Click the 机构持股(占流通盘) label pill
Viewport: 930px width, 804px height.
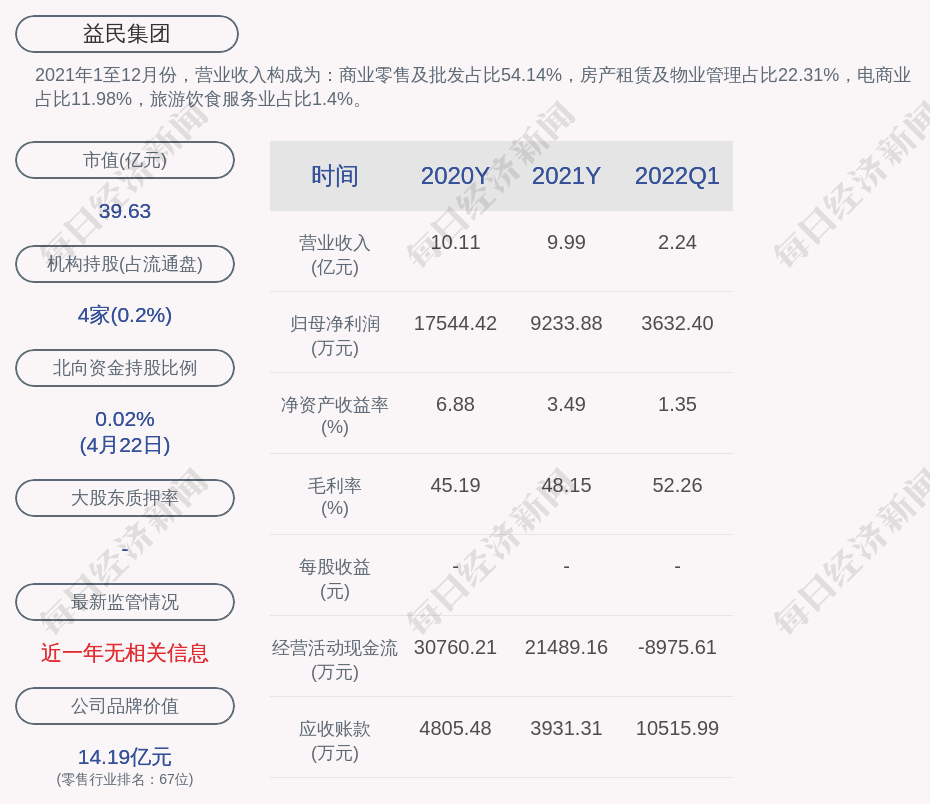coord(125,264)
